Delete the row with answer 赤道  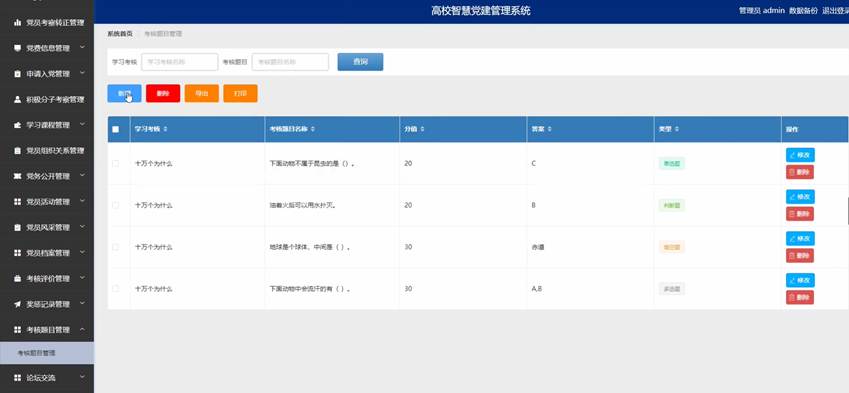pos(800,256)
